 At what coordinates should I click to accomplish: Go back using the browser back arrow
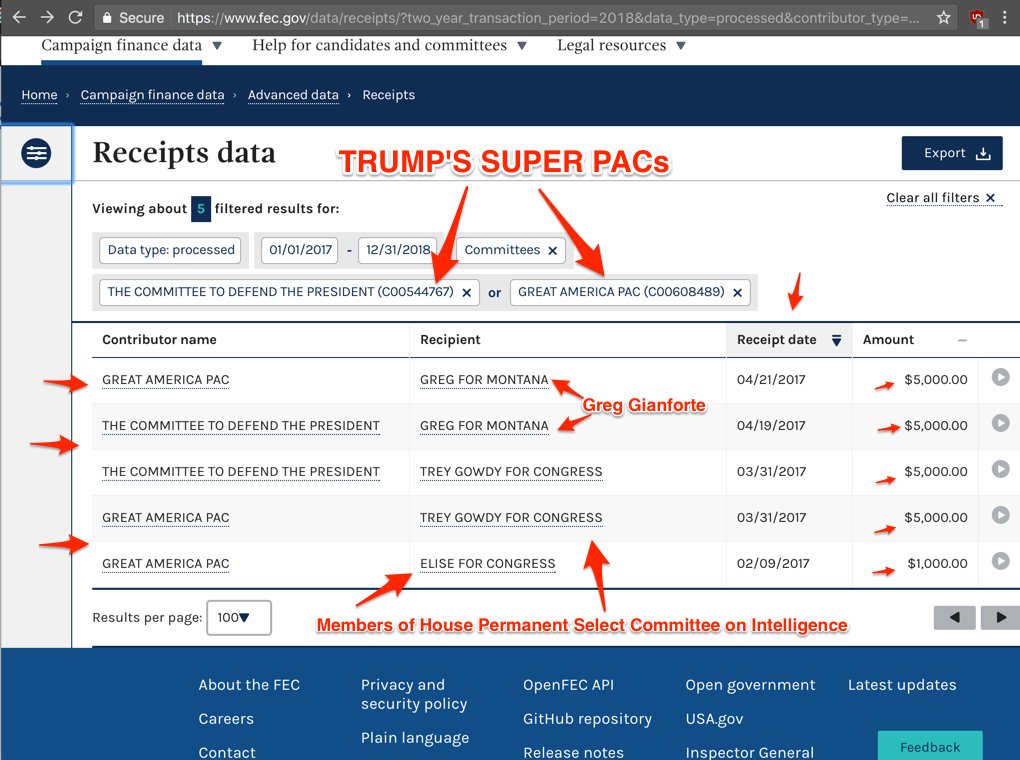(19, 17)
